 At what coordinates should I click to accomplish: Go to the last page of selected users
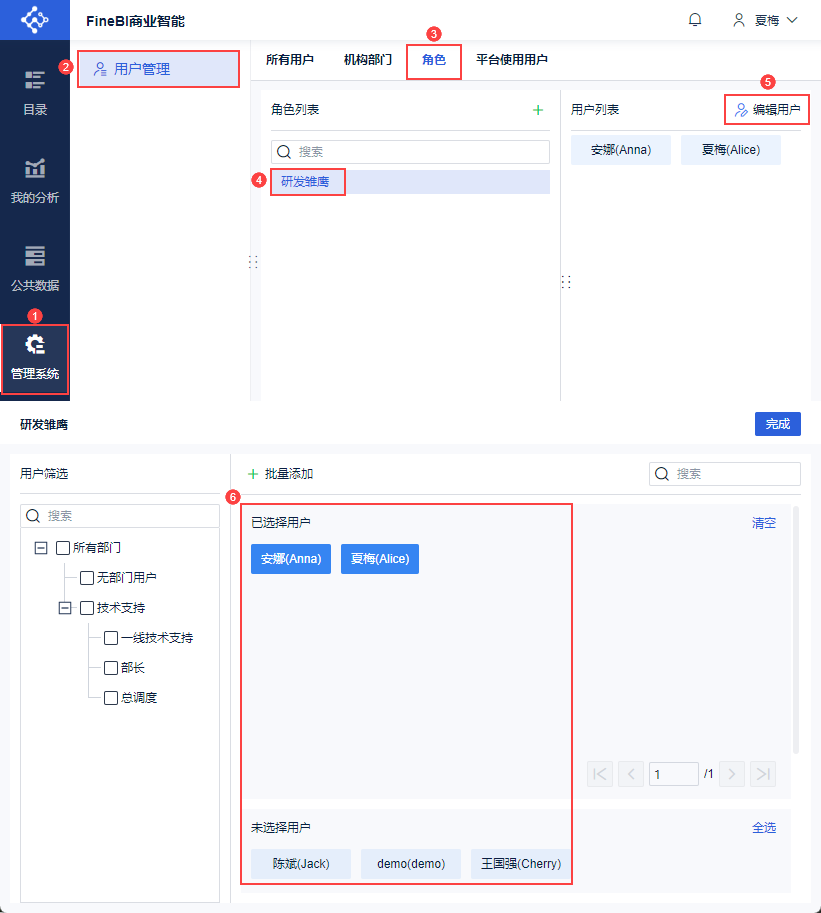[763, 774]
